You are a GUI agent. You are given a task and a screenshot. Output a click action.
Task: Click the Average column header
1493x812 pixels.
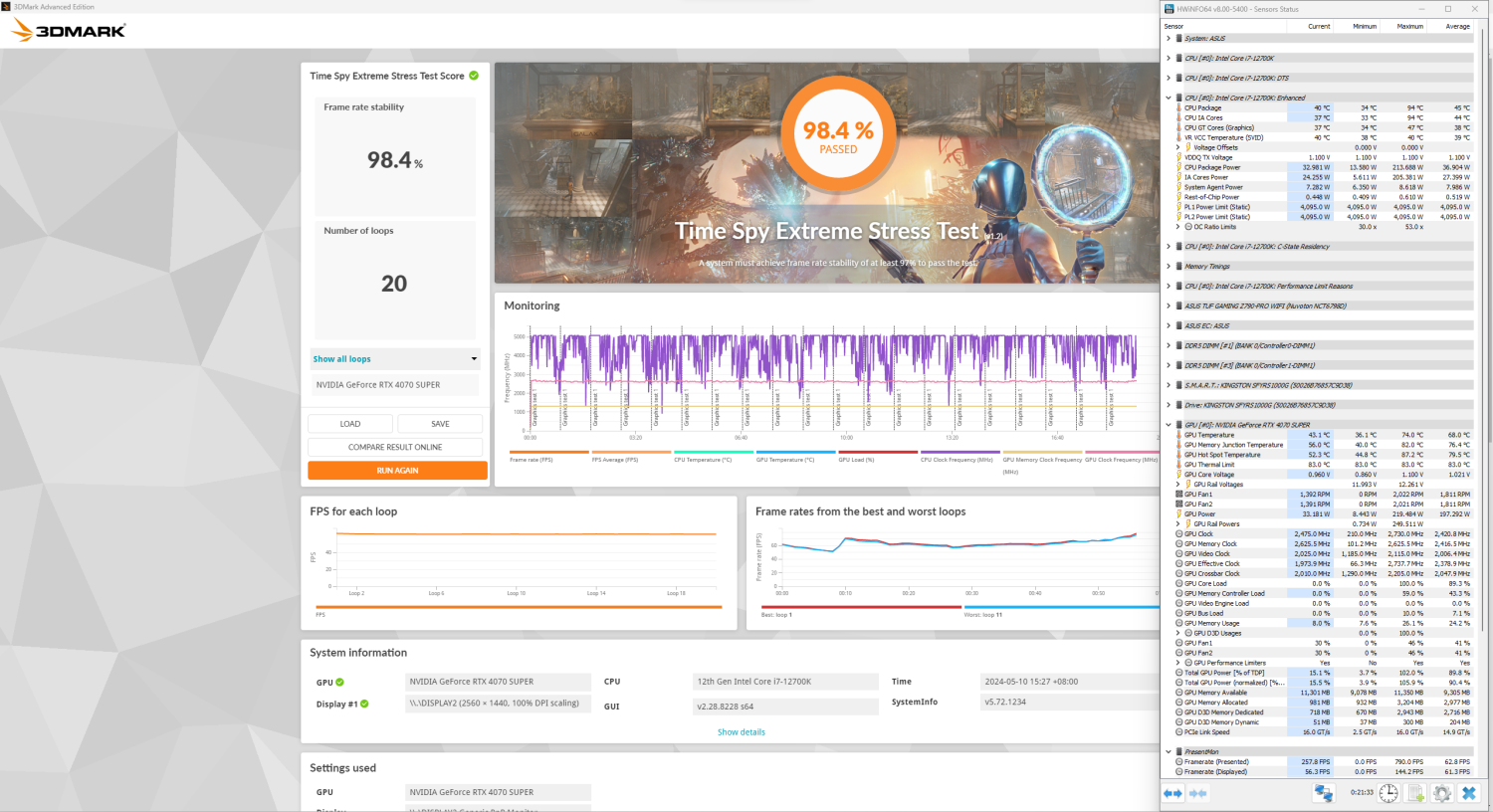coord(1450,26)
